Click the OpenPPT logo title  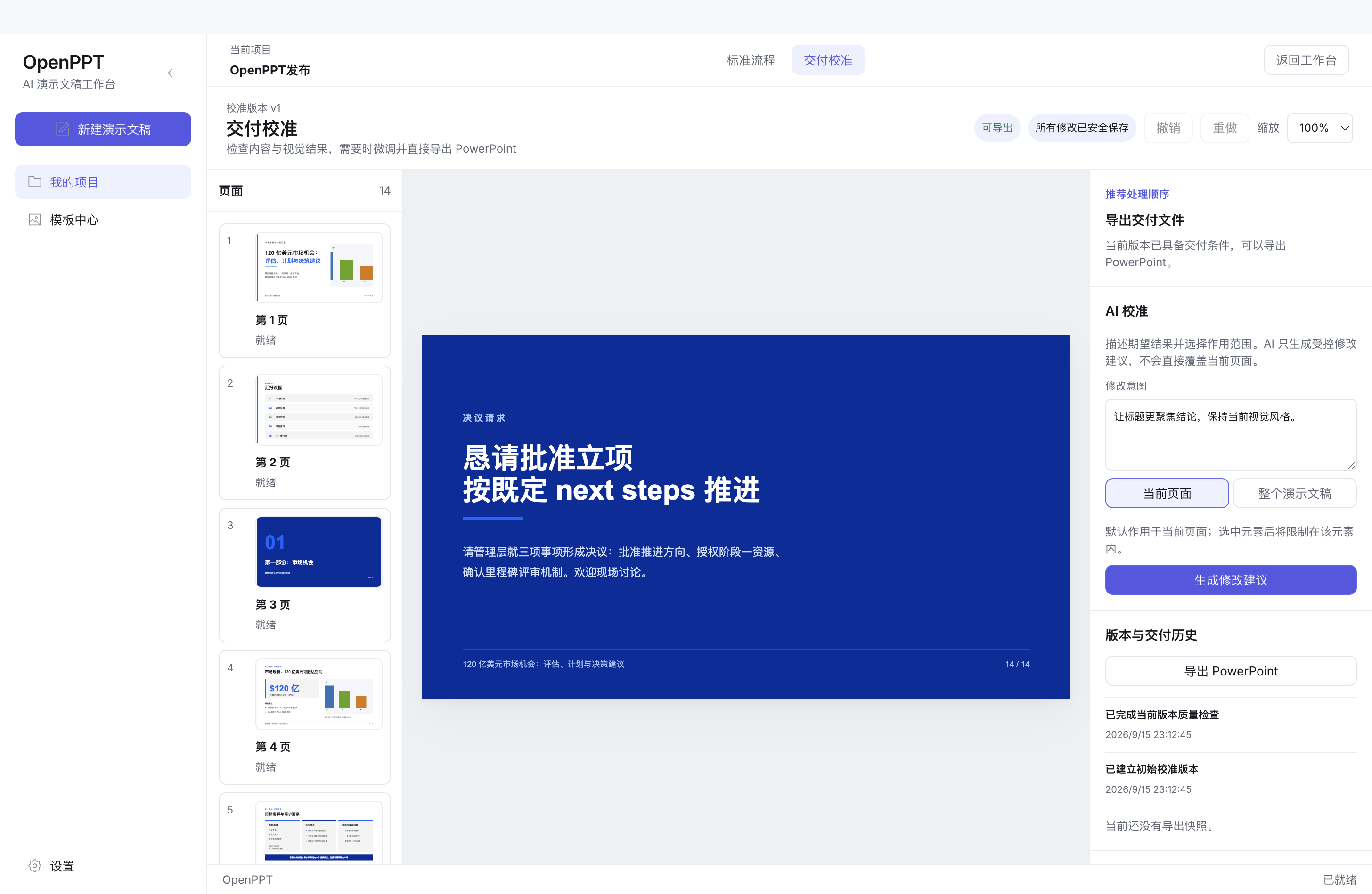coord(64,62)
